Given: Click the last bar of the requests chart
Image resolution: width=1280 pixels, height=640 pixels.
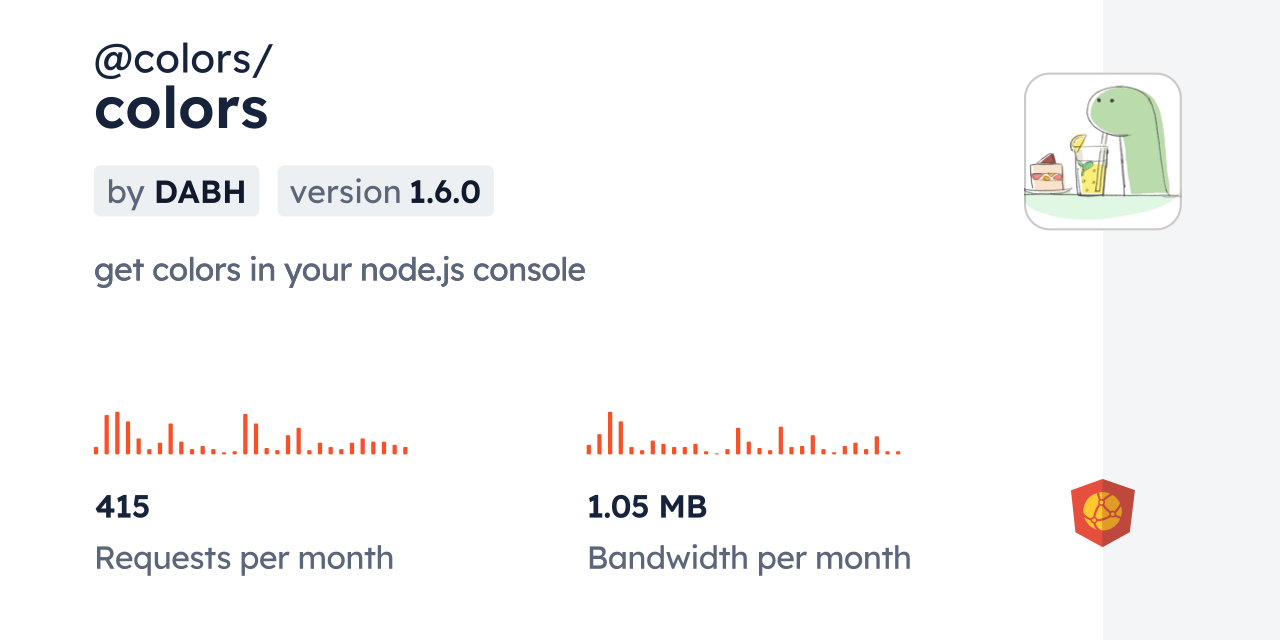Looking at the screenshot, I should click(x=405, y=450).
